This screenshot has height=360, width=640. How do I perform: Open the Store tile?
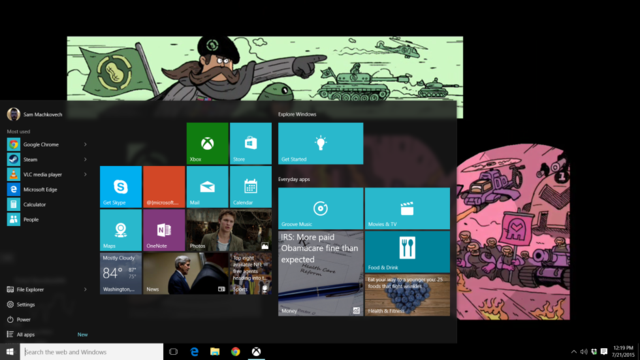tap(251, 143)
